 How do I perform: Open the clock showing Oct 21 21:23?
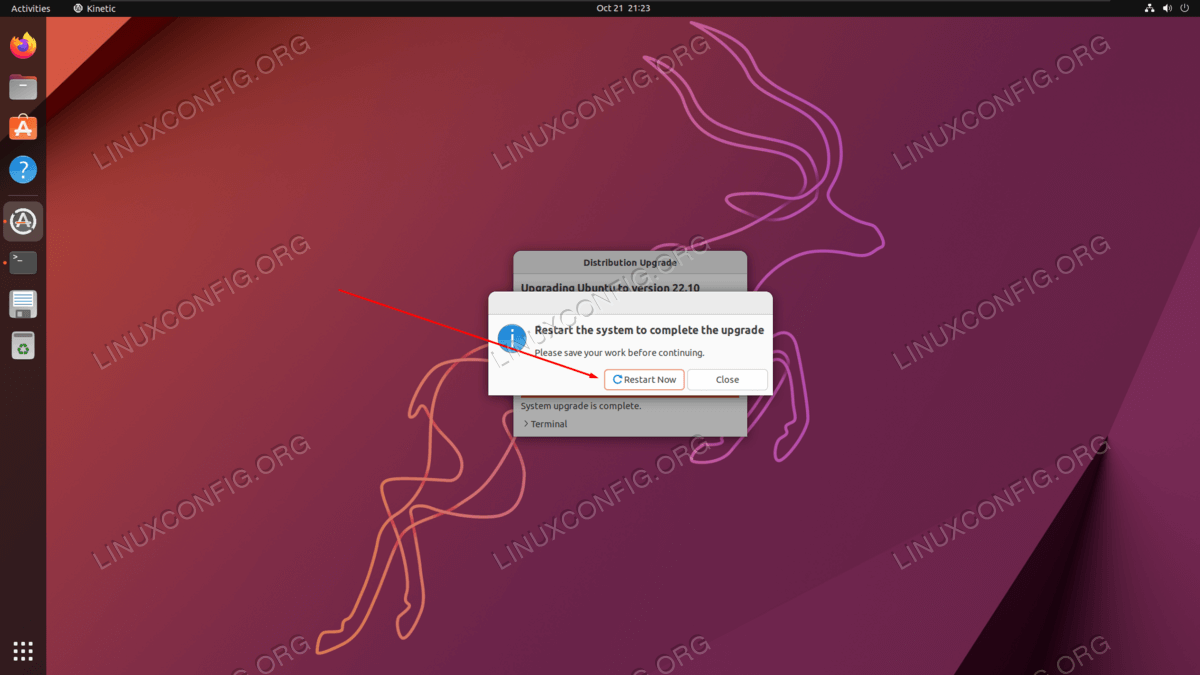point(623,8)
